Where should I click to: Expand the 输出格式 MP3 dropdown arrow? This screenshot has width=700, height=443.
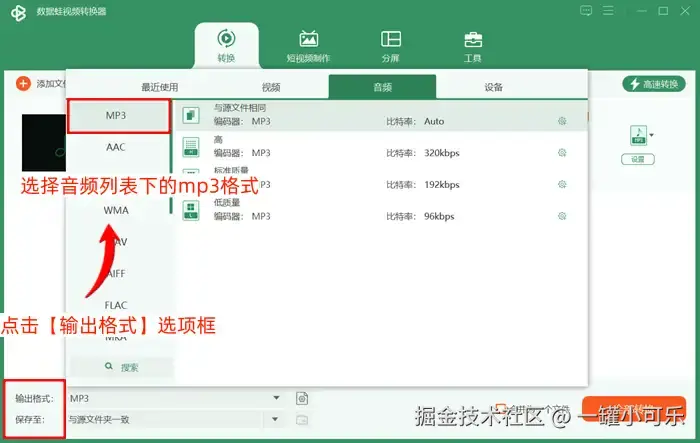coord(276,398)
